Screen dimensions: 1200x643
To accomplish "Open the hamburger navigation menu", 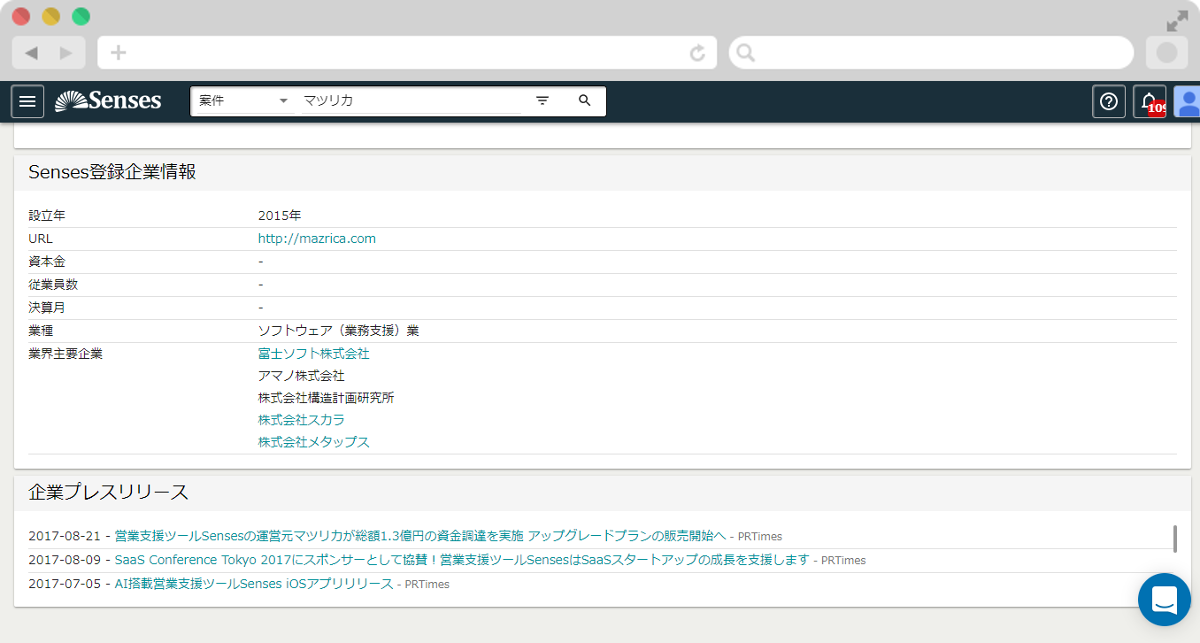I will (28, 101).
